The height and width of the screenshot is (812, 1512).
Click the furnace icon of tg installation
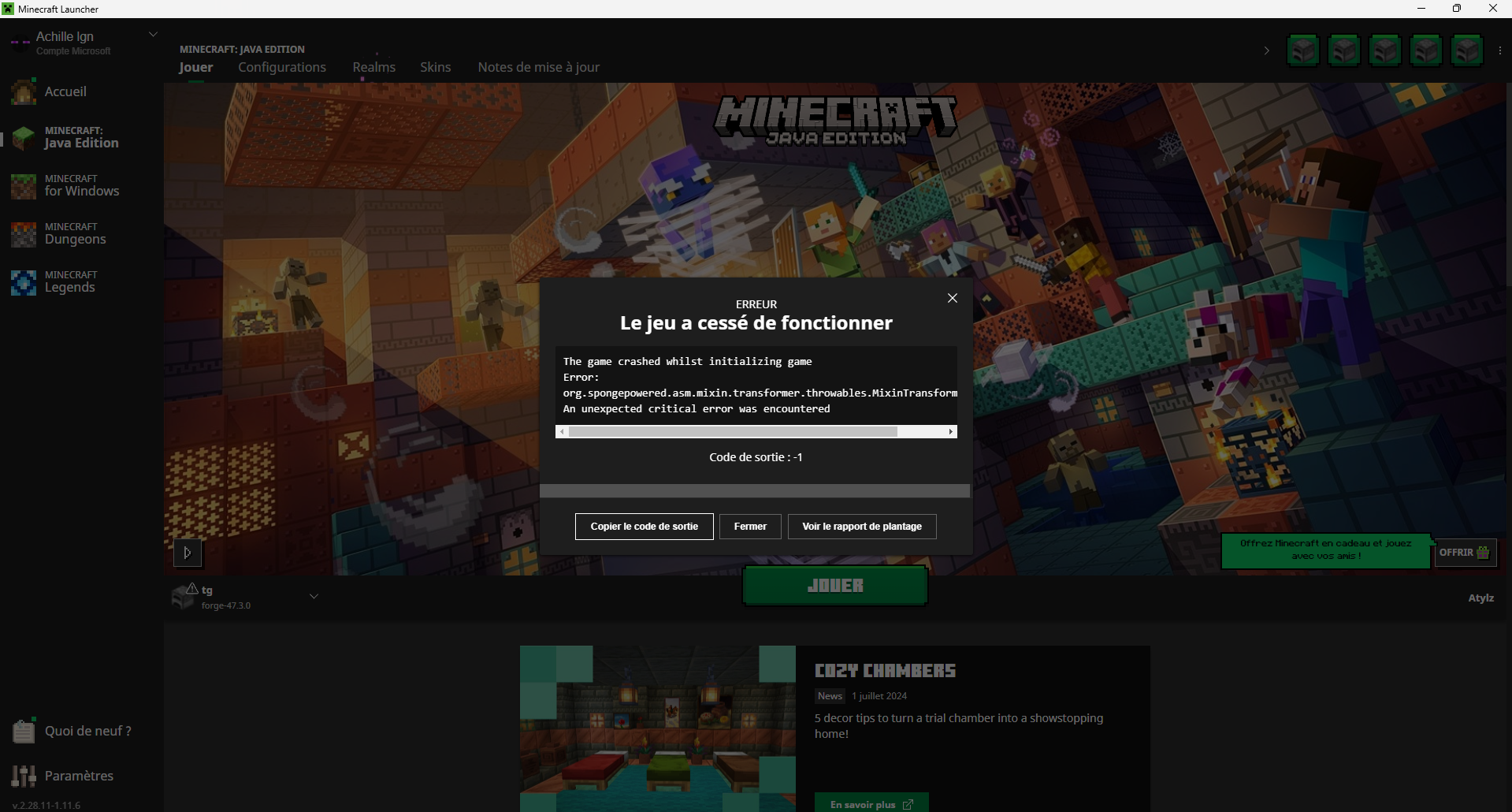click(x=182, y=598)
